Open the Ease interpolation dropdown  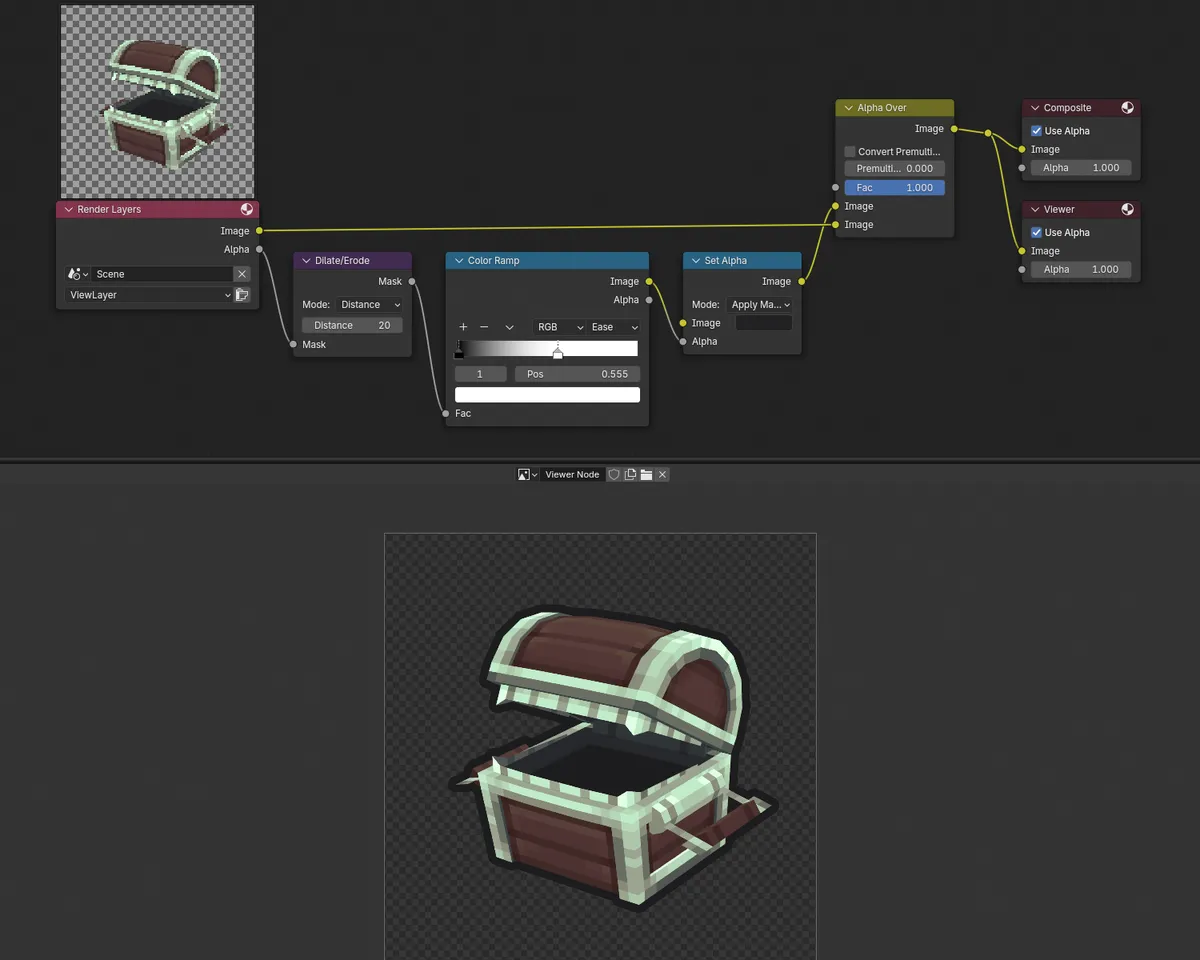click(614, 327)
